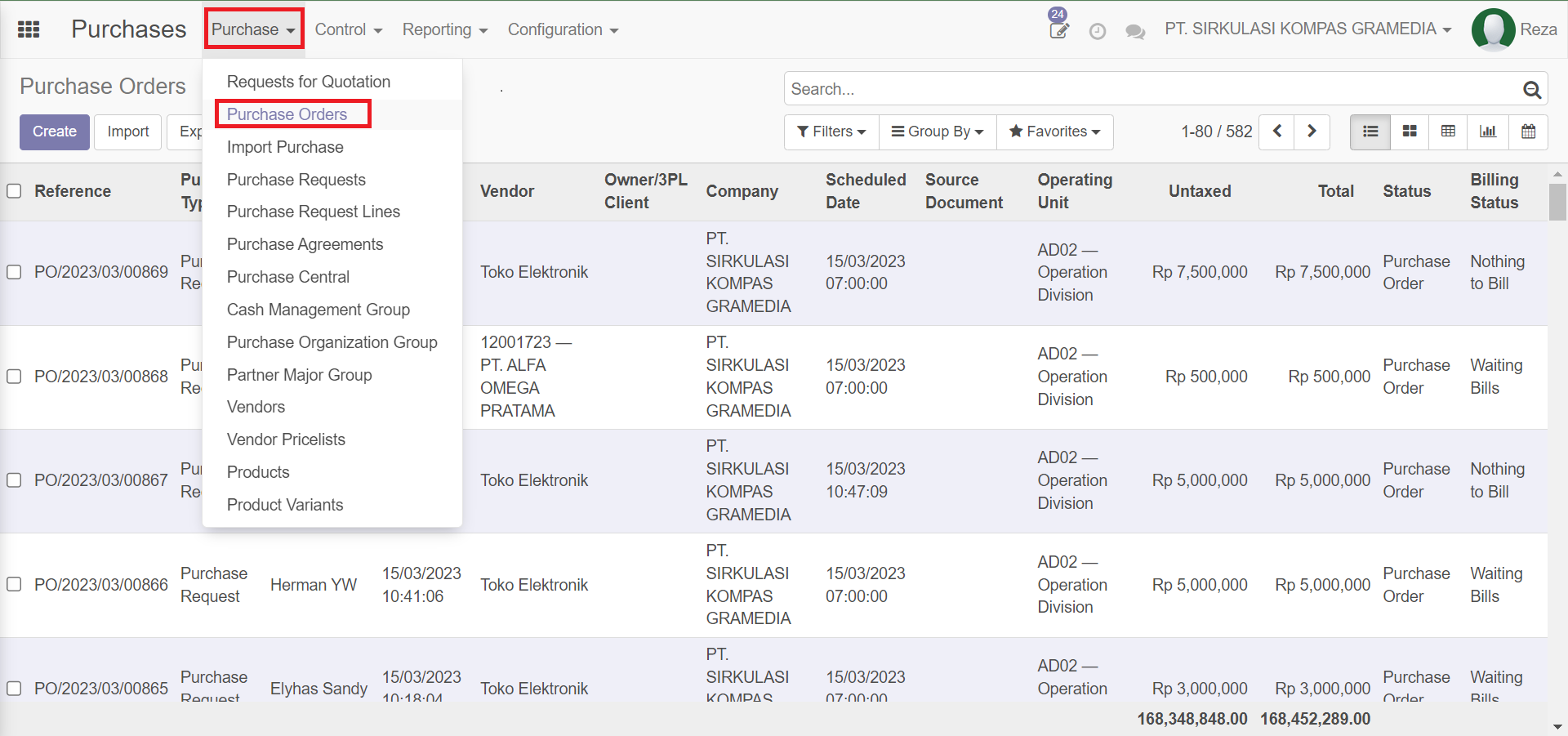The width and height of the screenshot is (1568, 736).
Task: Toggle the select-all checkbox in the header
Action: point(14,191)
